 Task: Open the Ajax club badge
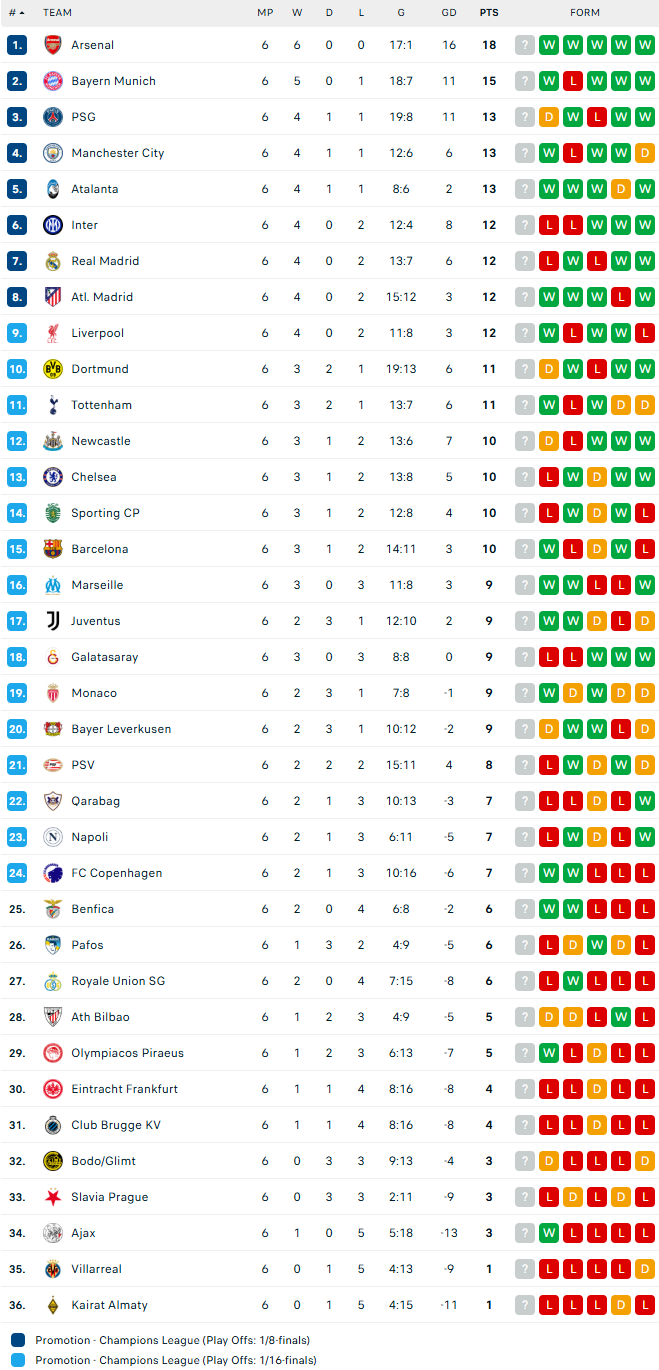(x=53, y=1233)
